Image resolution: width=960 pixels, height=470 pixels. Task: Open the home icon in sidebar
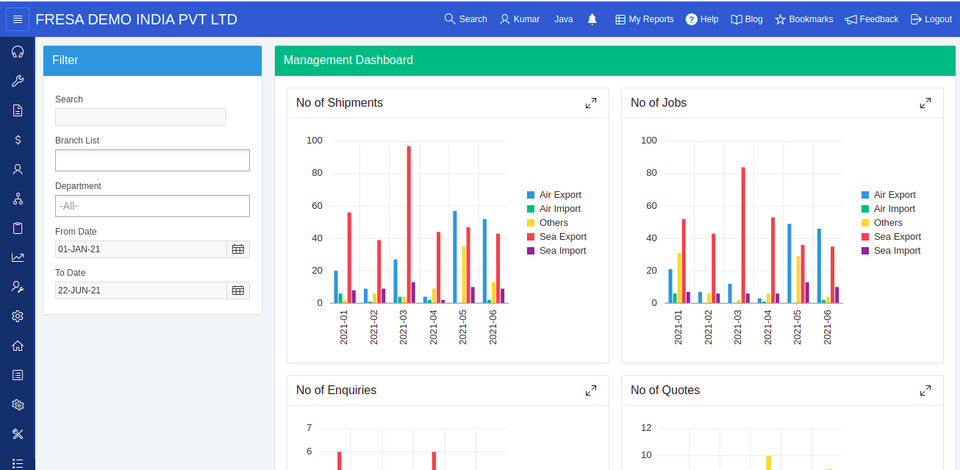coord(17,346)
